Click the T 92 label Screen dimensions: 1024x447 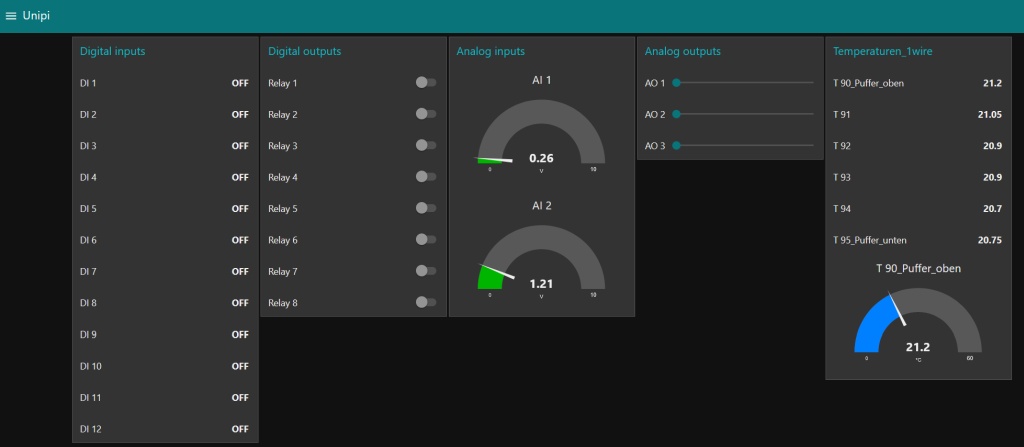click(842, 146)
